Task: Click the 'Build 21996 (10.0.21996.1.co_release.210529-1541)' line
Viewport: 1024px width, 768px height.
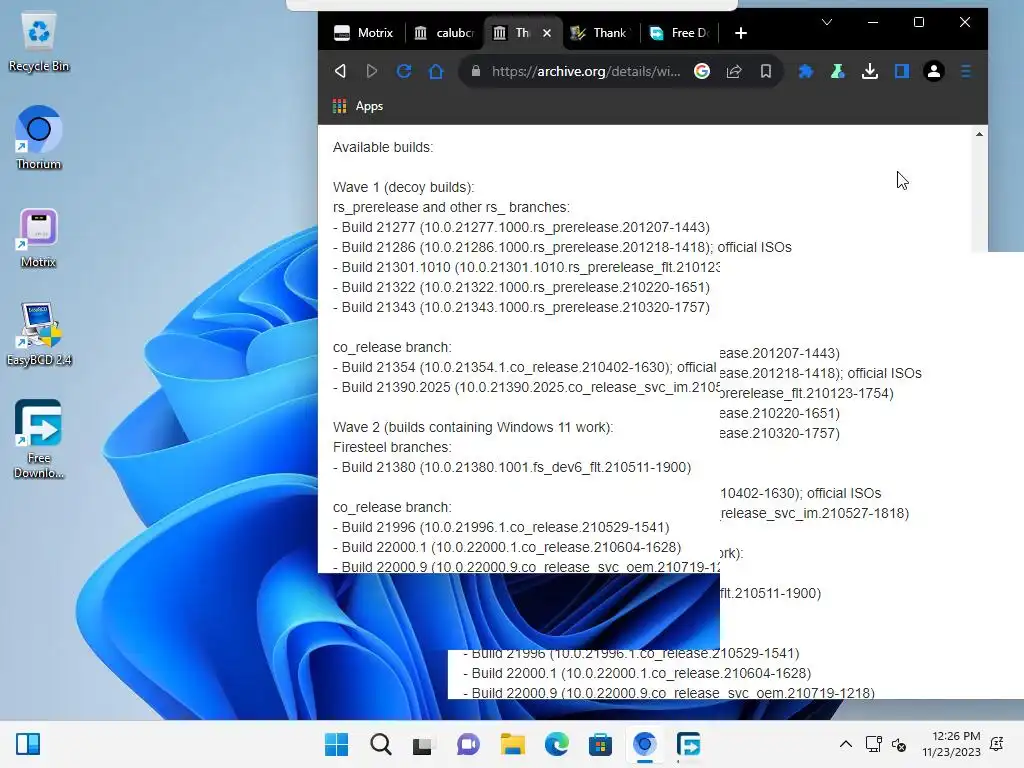Action: (501, 527)
